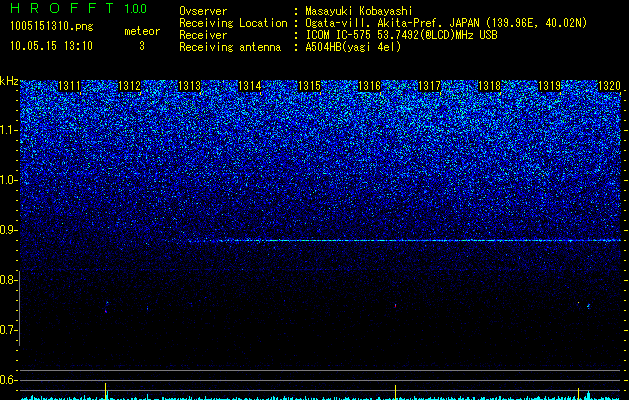
Task: Click the 0.7 frequency label
Action: pos(9,330)
